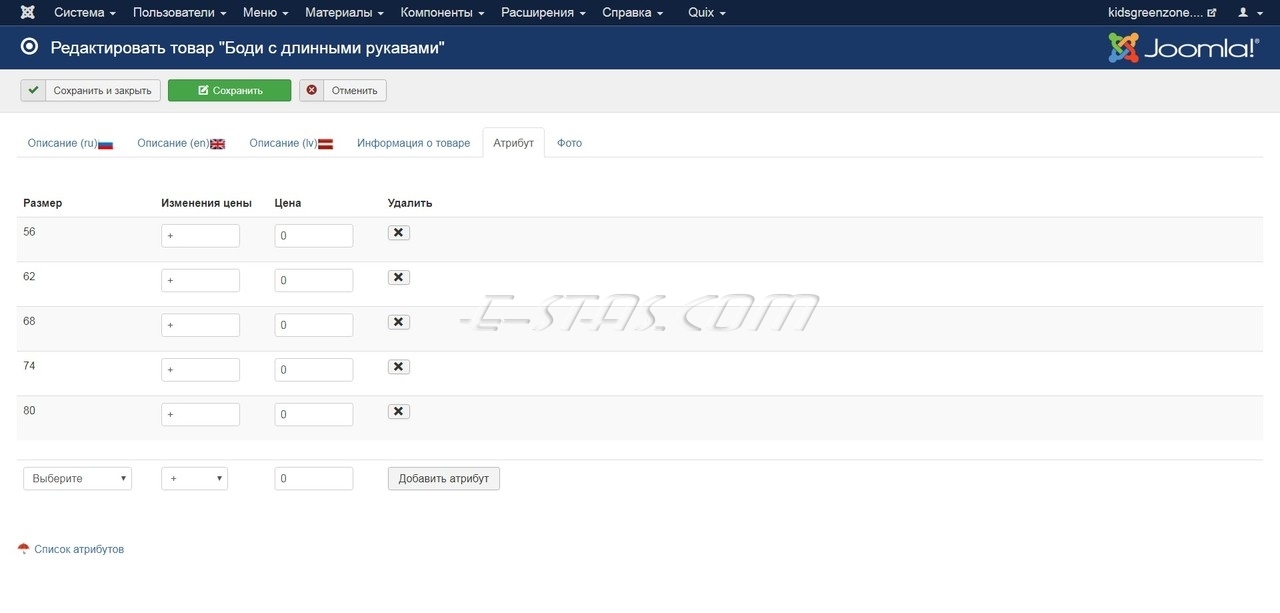Click the Цена column header

coord(288,203)
